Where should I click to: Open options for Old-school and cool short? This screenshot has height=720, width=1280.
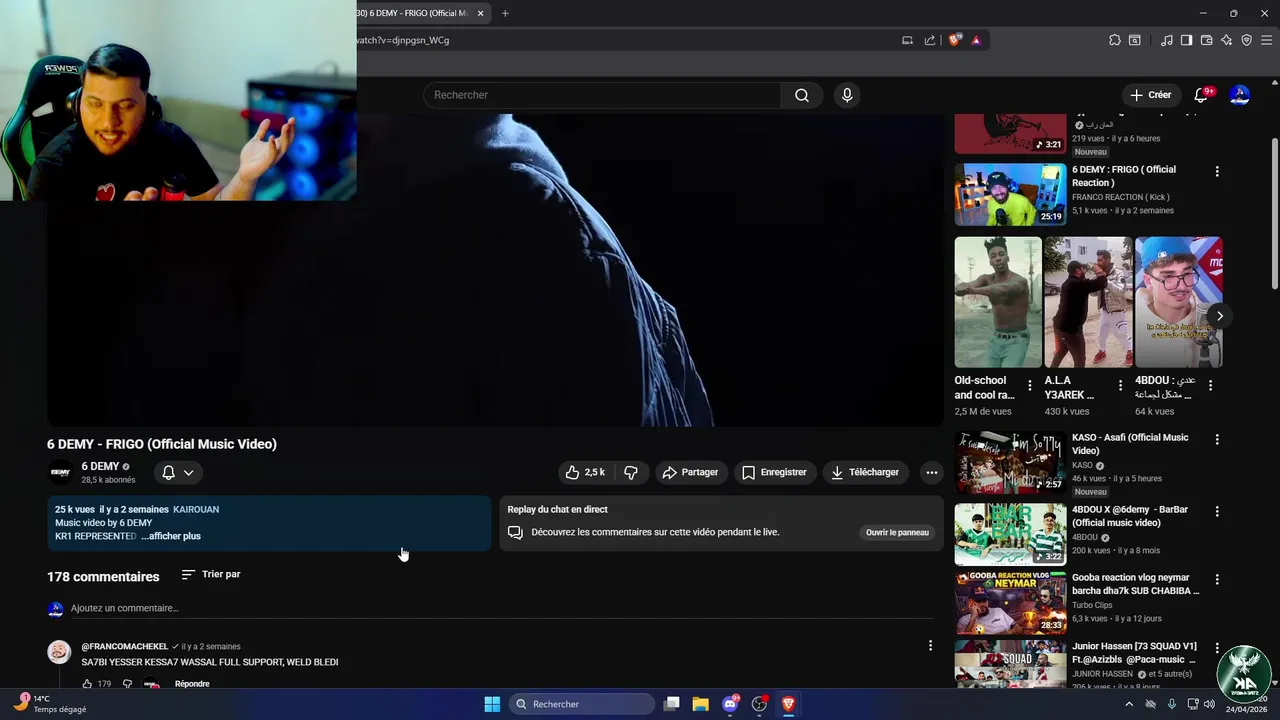(x=1030, y=385)
